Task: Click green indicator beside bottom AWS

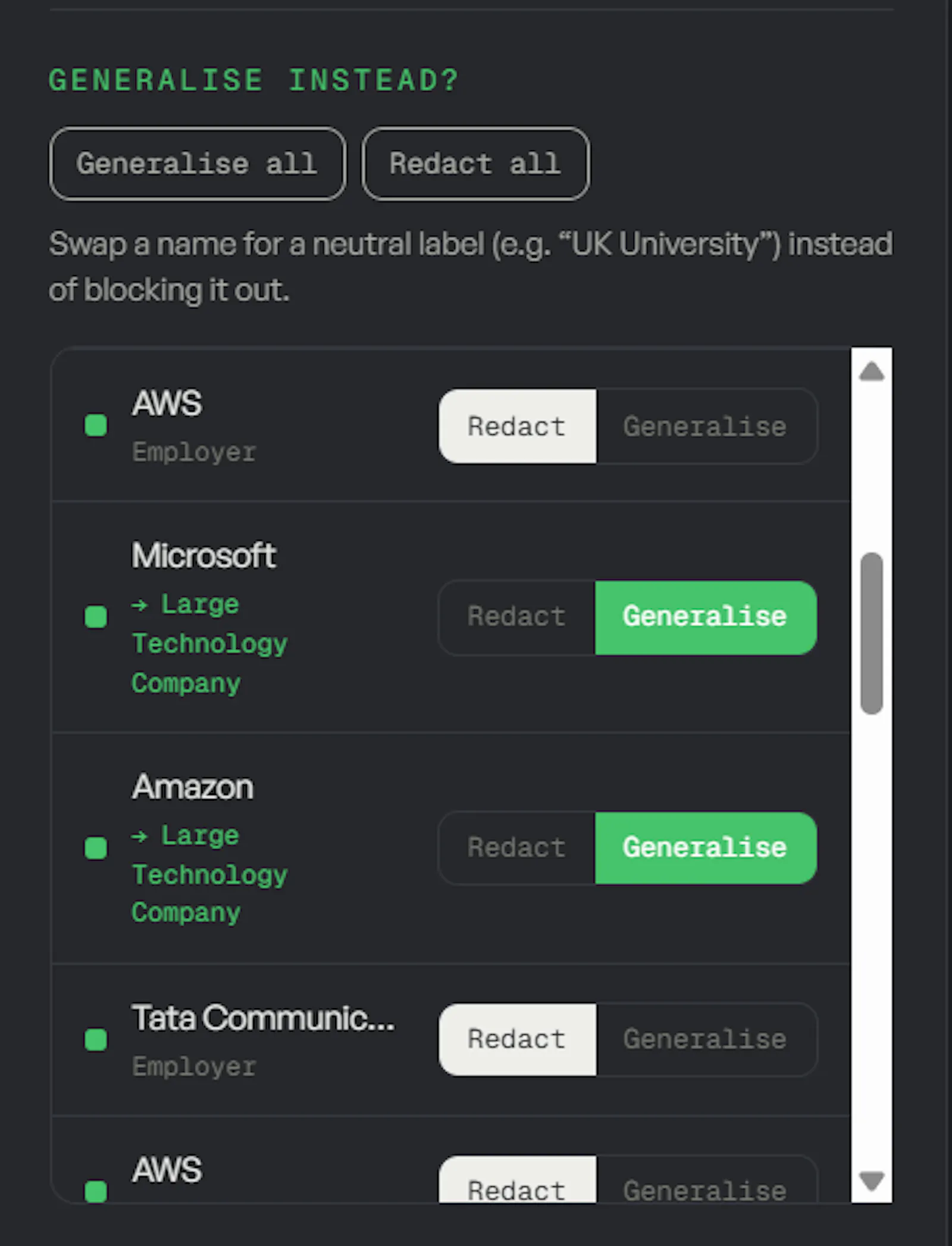Action: [96, 1191]
